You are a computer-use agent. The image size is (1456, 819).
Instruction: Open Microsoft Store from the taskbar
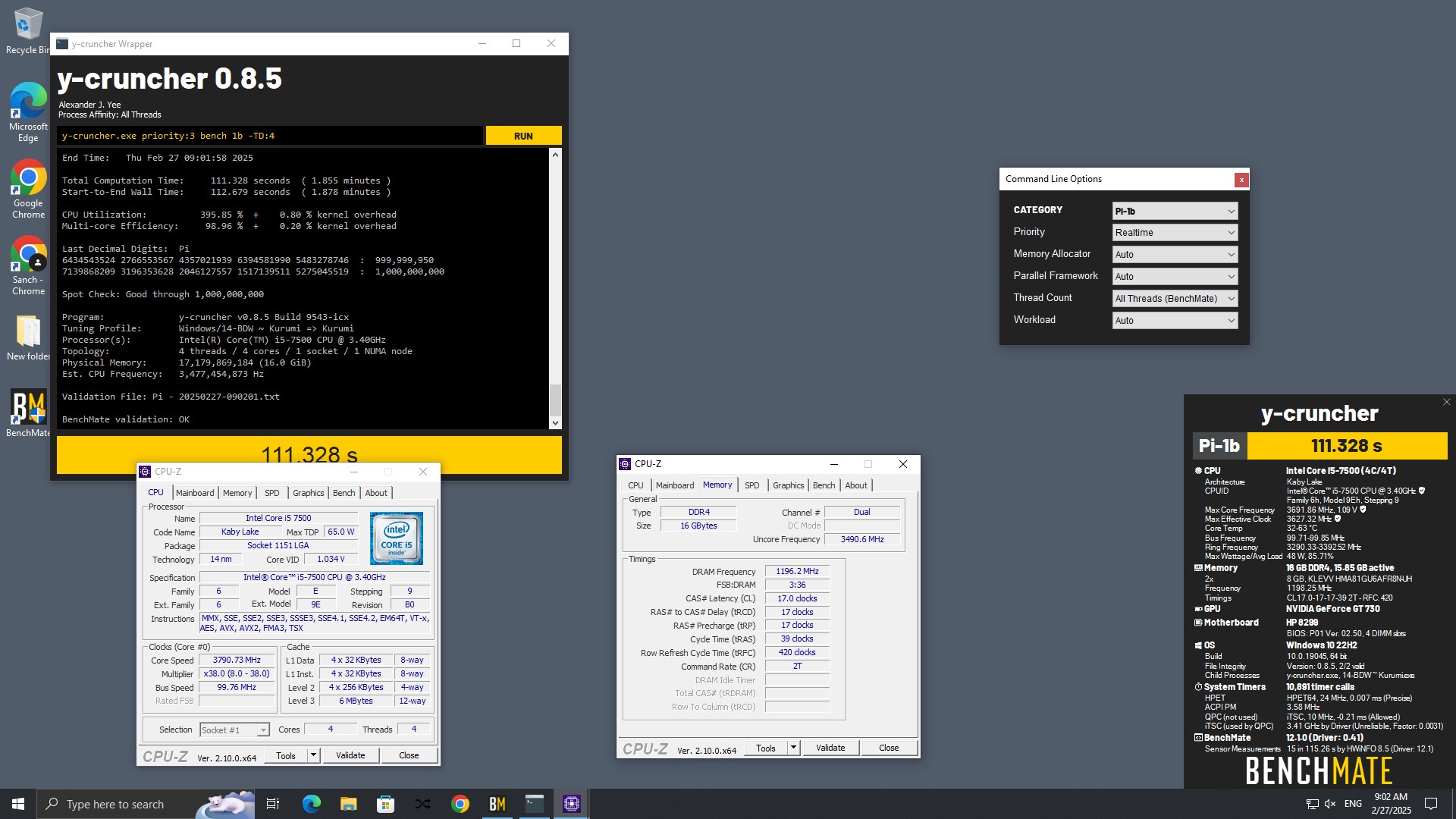click(x=385, y=804)
